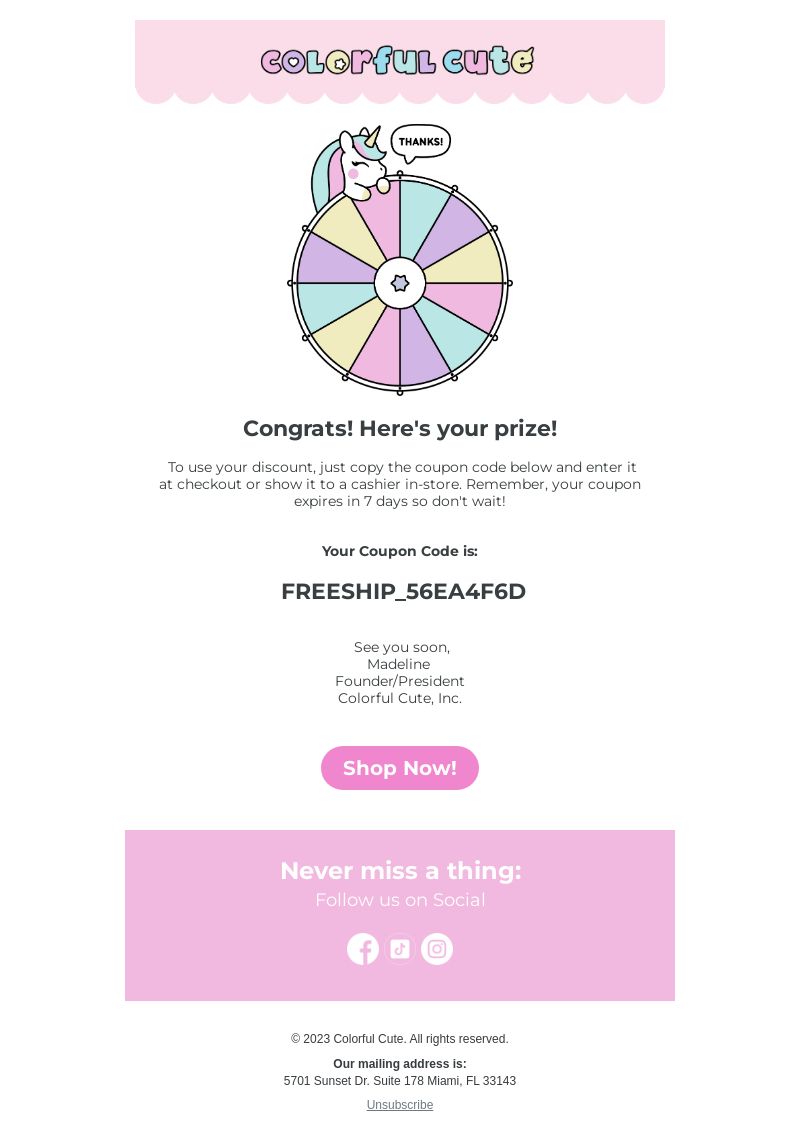
Task: Click the Colorful Cute logo banner
Action: [400, 62]
